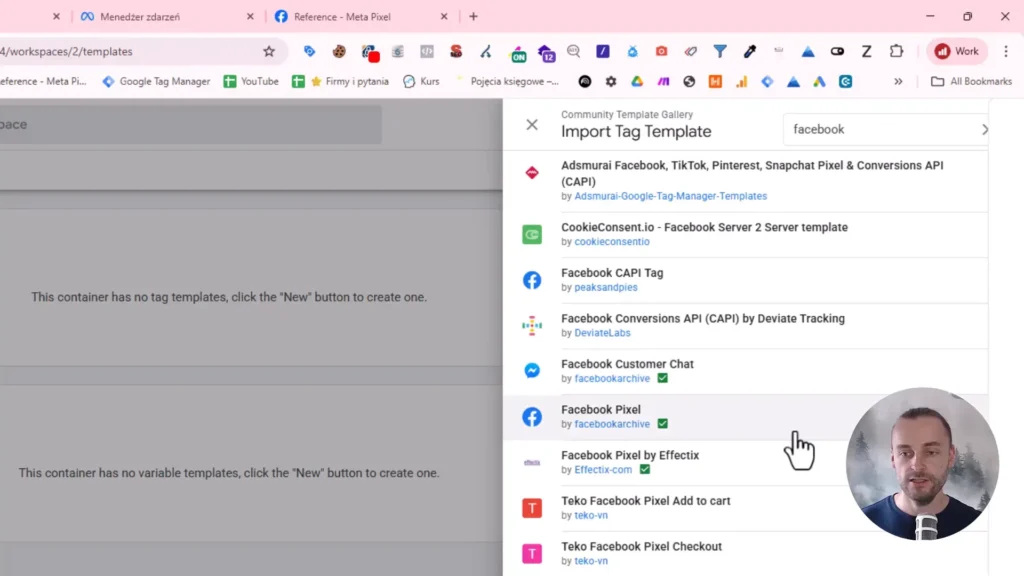Open Facebook Customer Chat template

[x=745, y=371]
